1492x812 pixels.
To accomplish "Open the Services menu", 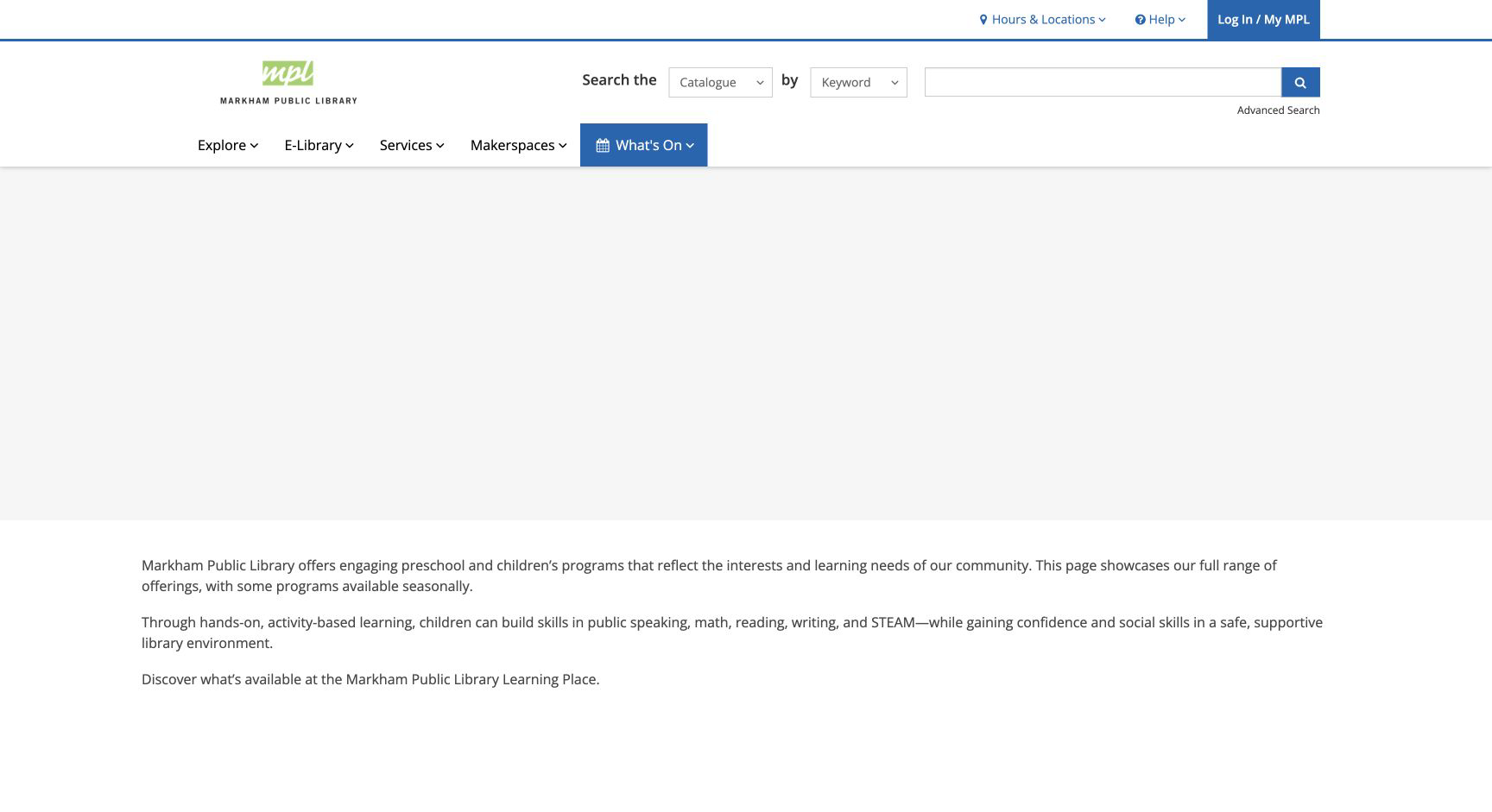I will click(x=412, y=146).
